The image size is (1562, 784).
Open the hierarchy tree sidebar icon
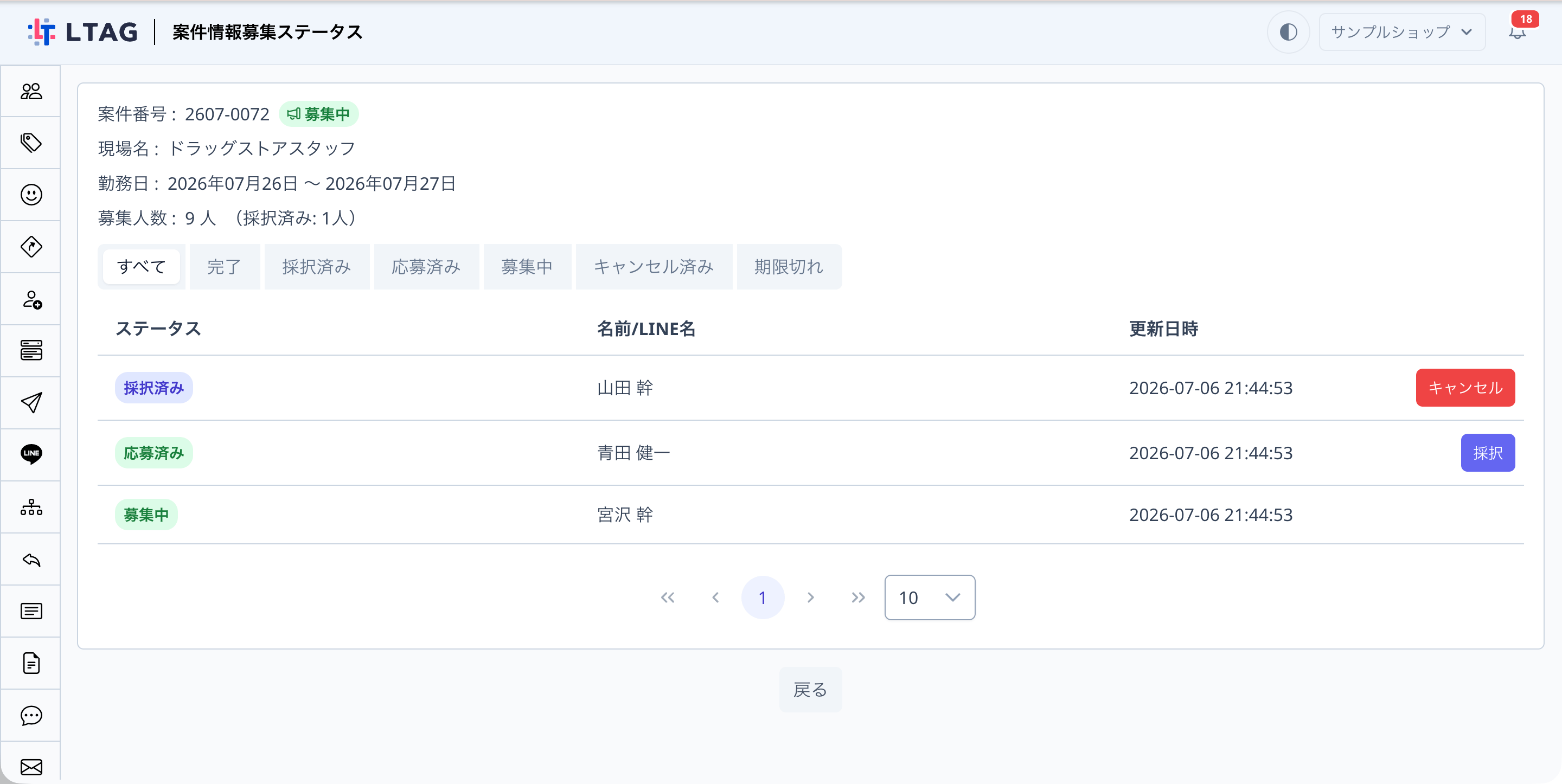point(31,507)
